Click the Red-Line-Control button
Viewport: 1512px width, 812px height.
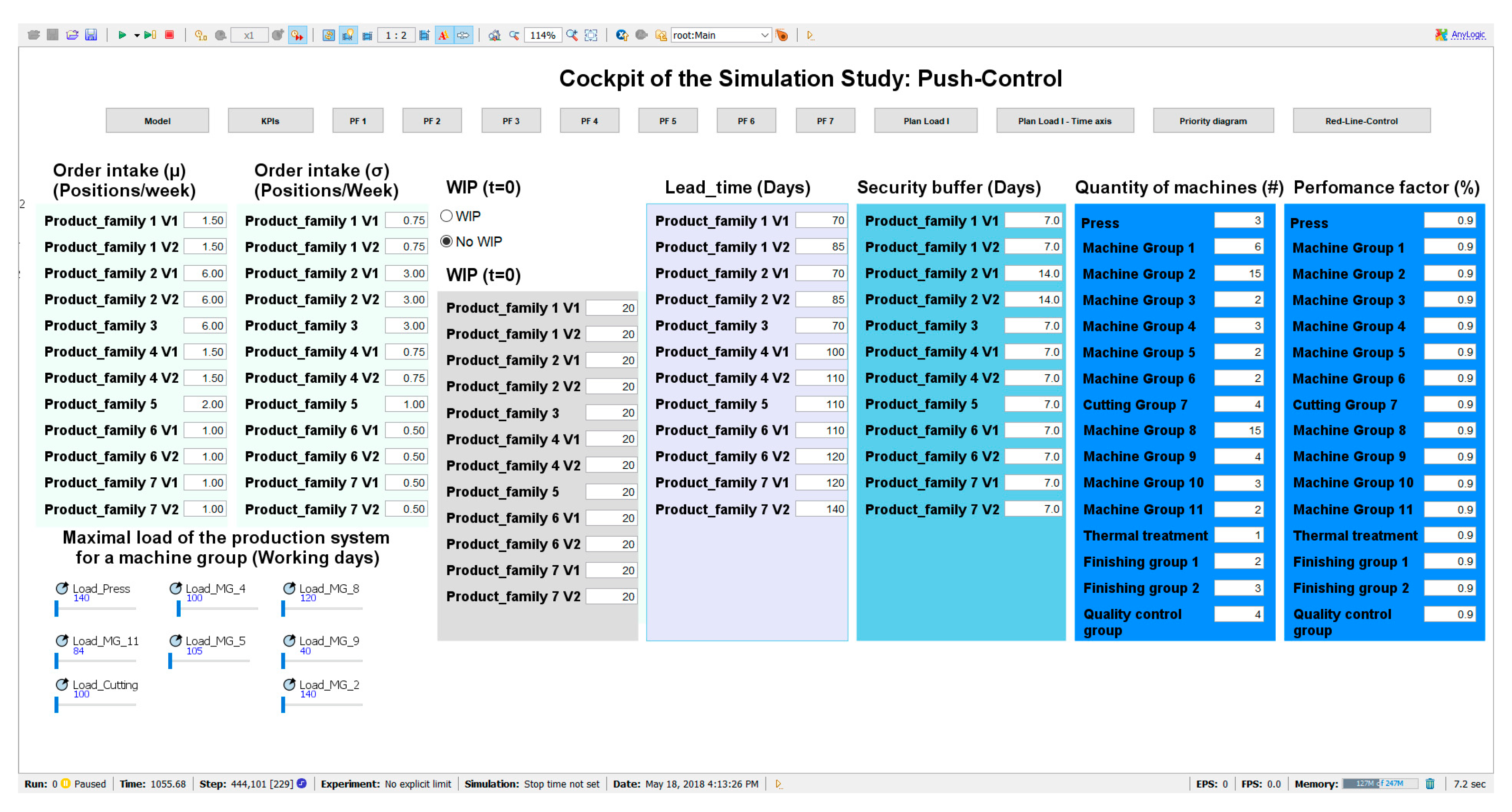coord(1361,120)
